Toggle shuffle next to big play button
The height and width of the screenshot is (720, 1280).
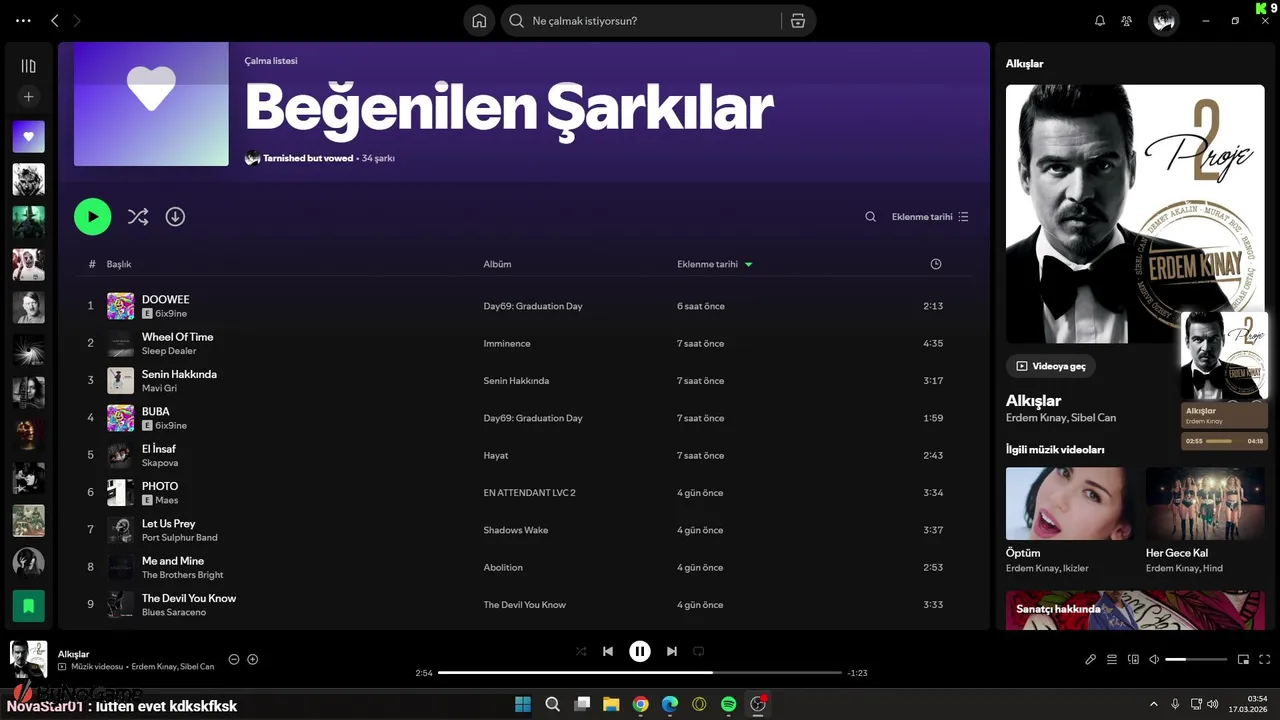click(x=138, y=216)
